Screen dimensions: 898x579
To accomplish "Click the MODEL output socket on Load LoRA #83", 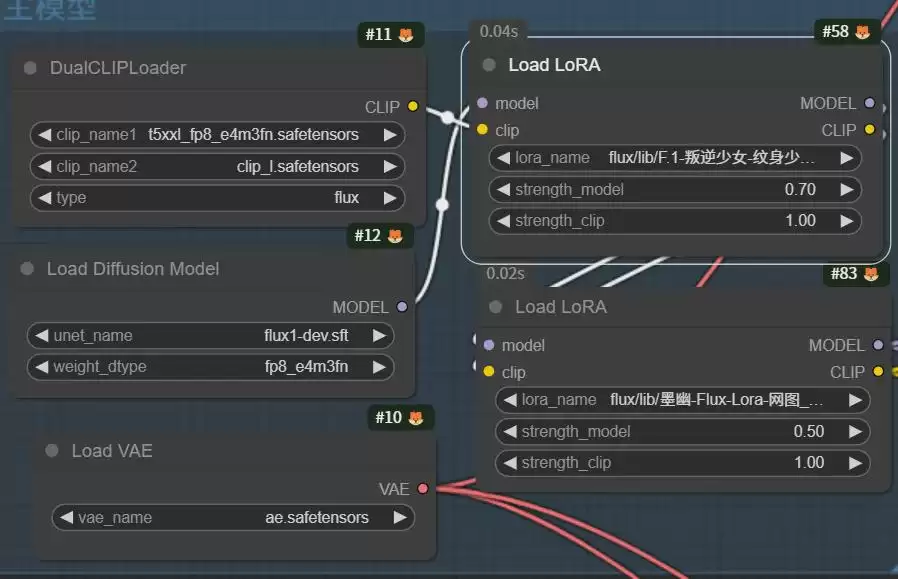I will (x=878, y=345).
